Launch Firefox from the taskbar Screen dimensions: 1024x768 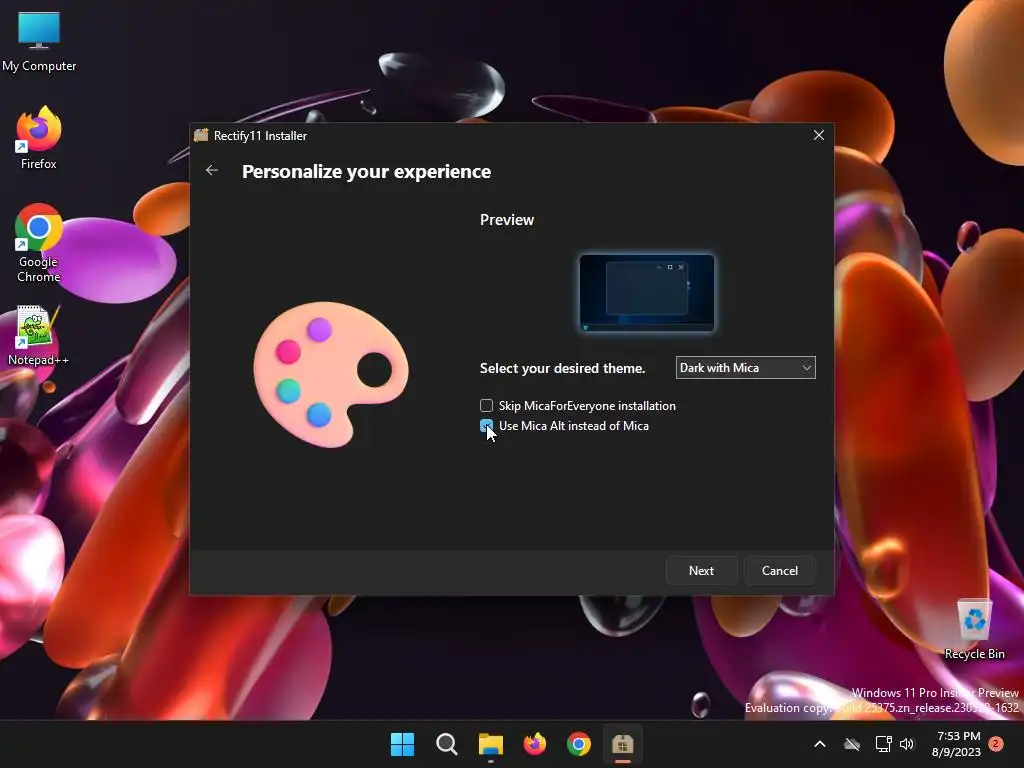coord(535,744)
